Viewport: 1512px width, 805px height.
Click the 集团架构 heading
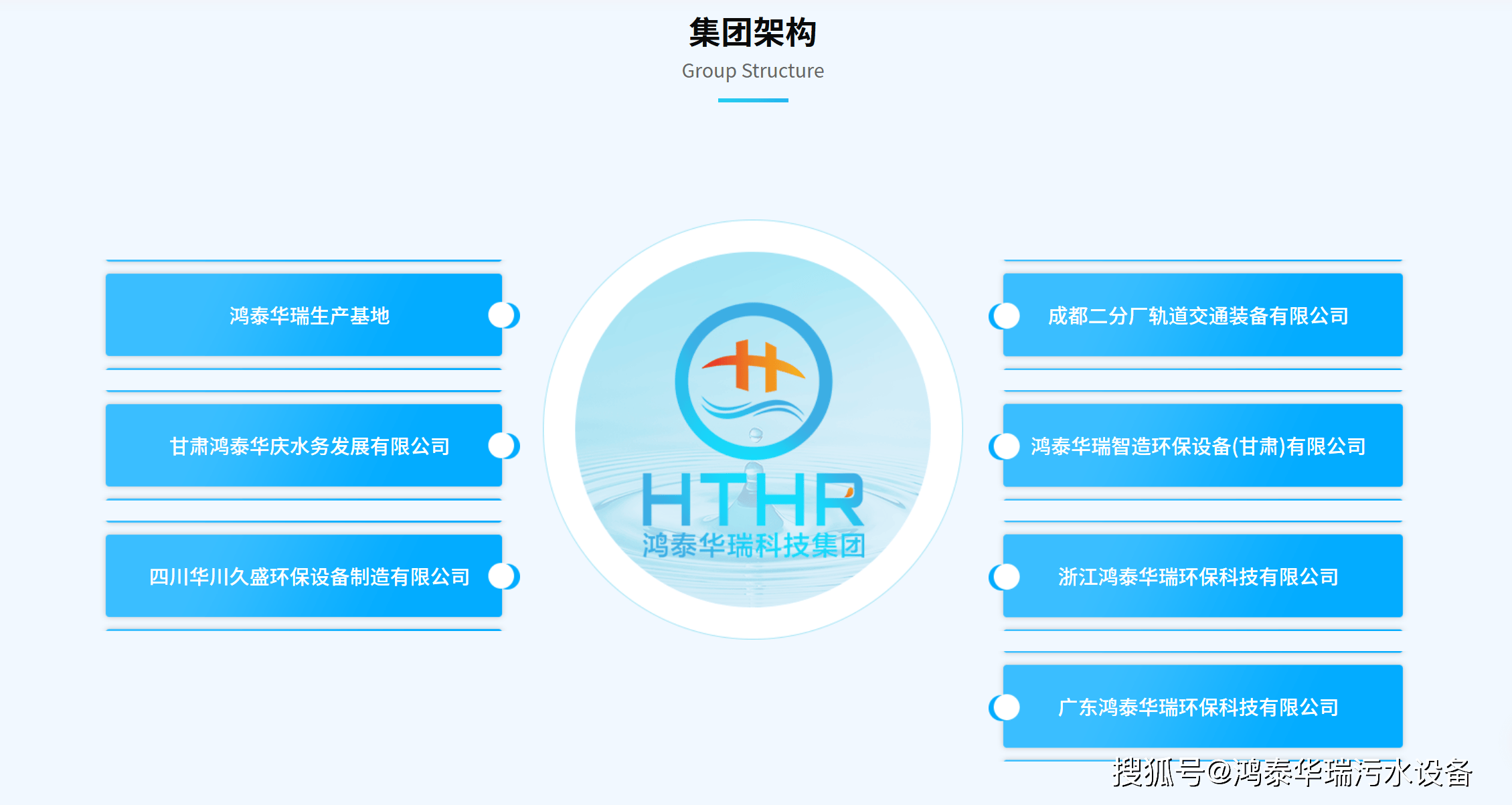click(752, 33)
